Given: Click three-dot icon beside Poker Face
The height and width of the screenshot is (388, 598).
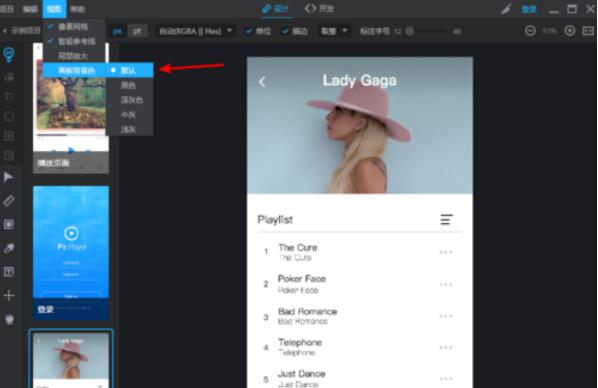Looking at the screenshot, I should (446, 284).
